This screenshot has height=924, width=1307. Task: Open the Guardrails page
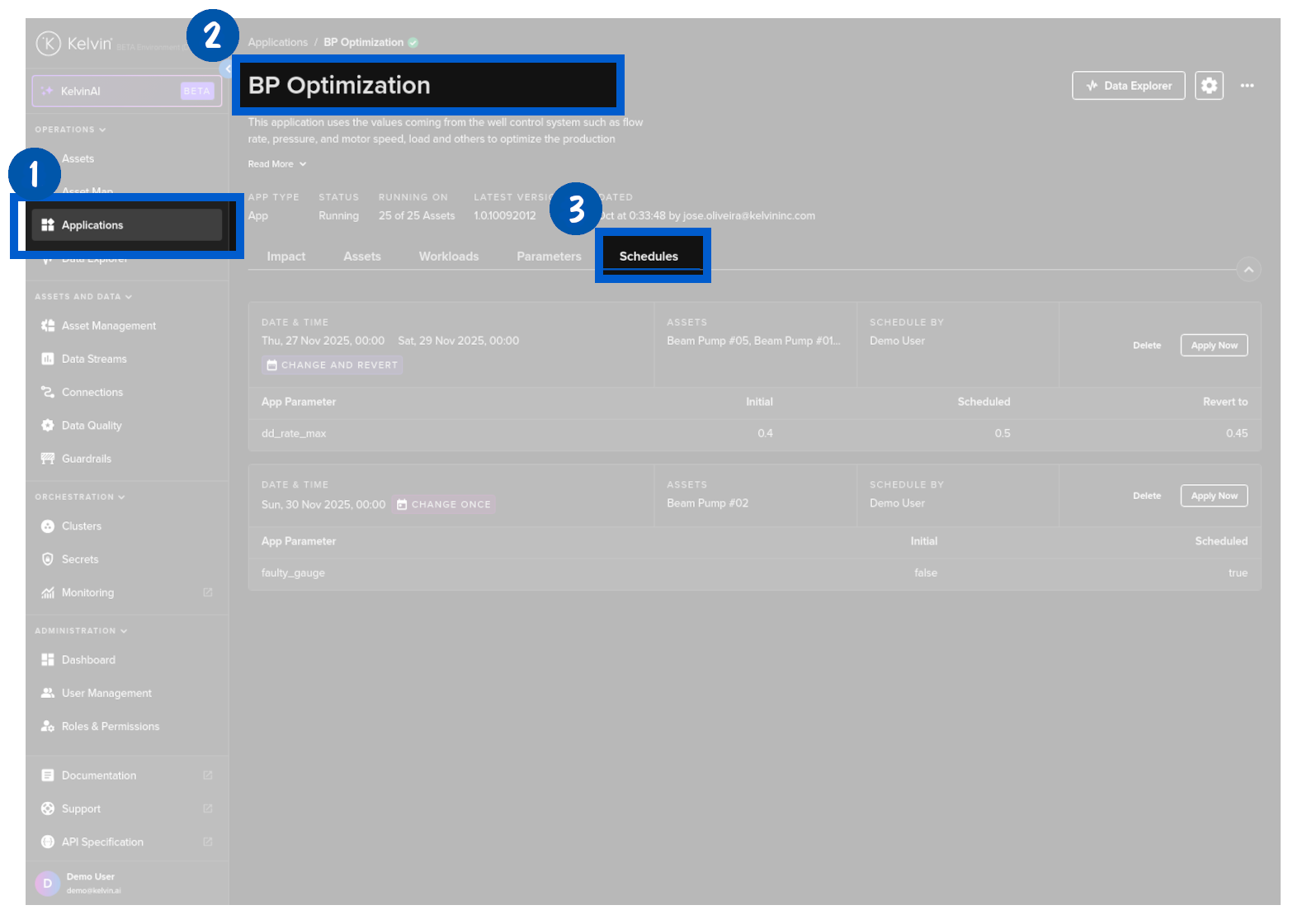(x=86, y=459)
